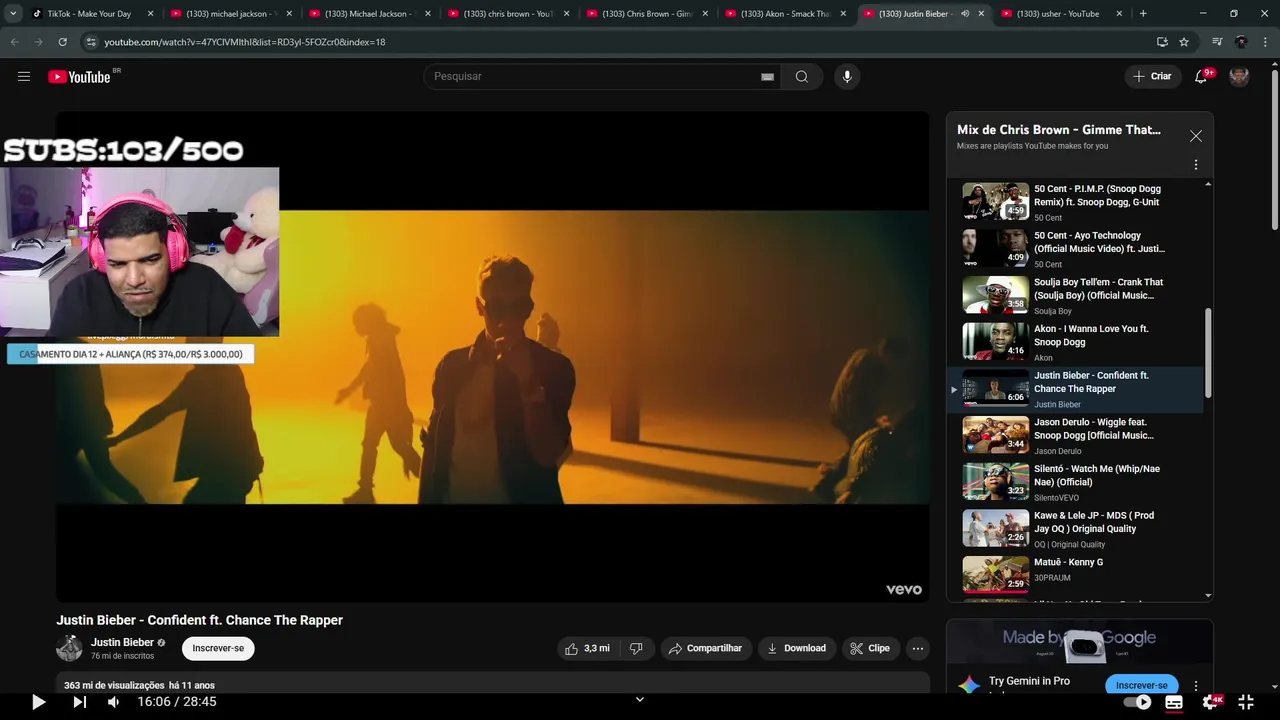Image resolution: width=1280 pixels, height=720 pixels.
Task: Install app icon in address bar
Action: point(1162,42)
